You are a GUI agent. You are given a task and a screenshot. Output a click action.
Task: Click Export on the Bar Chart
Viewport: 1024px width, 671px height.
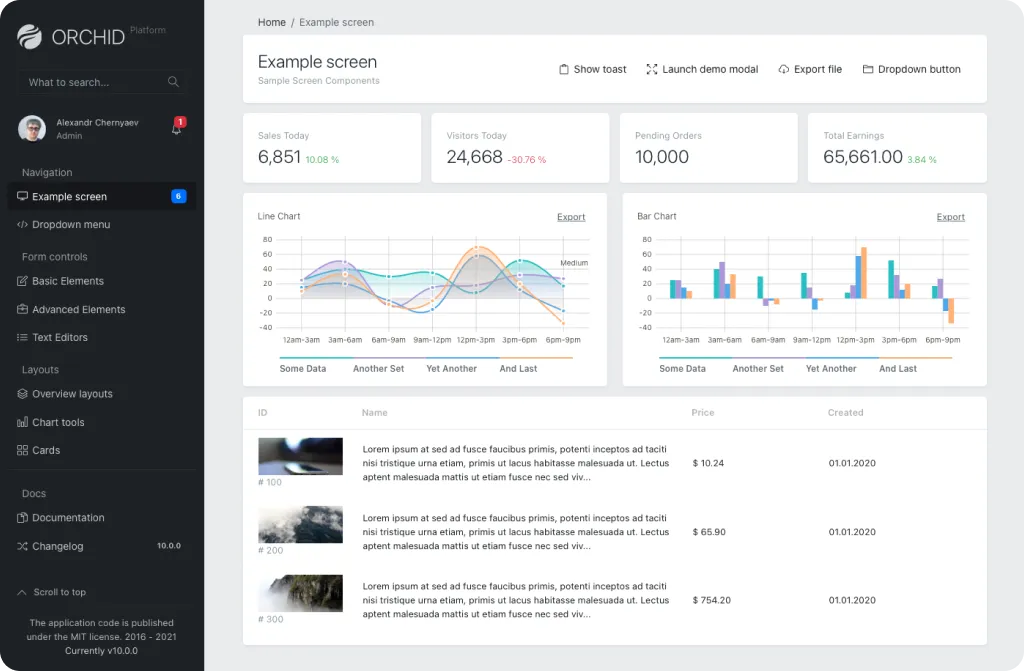pyautogui.click(x=950, y=217)
